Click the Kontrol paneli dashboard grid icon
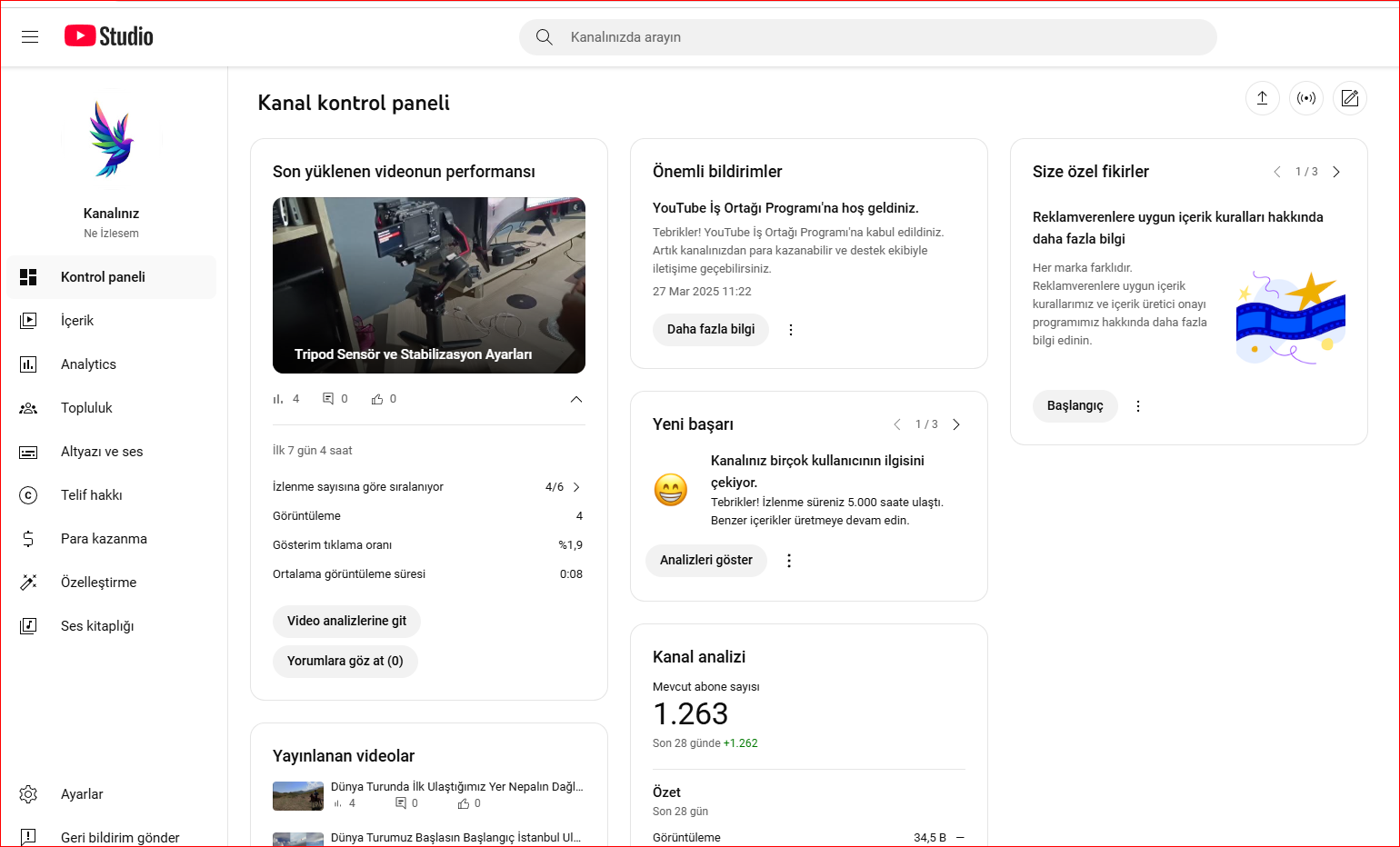 28,277
